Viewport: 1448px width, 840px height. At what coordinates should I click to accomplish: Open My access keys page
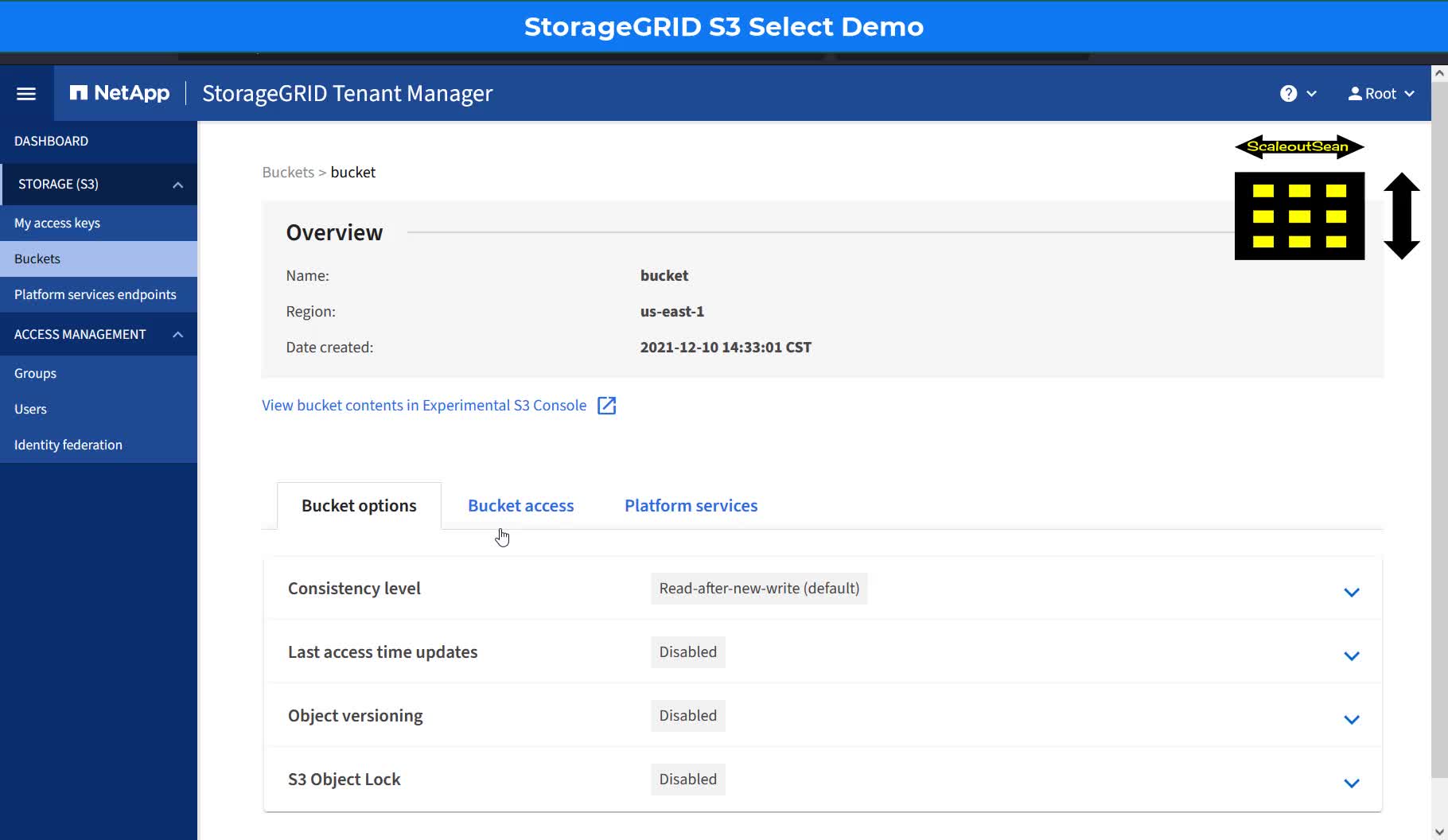[99, 223]
